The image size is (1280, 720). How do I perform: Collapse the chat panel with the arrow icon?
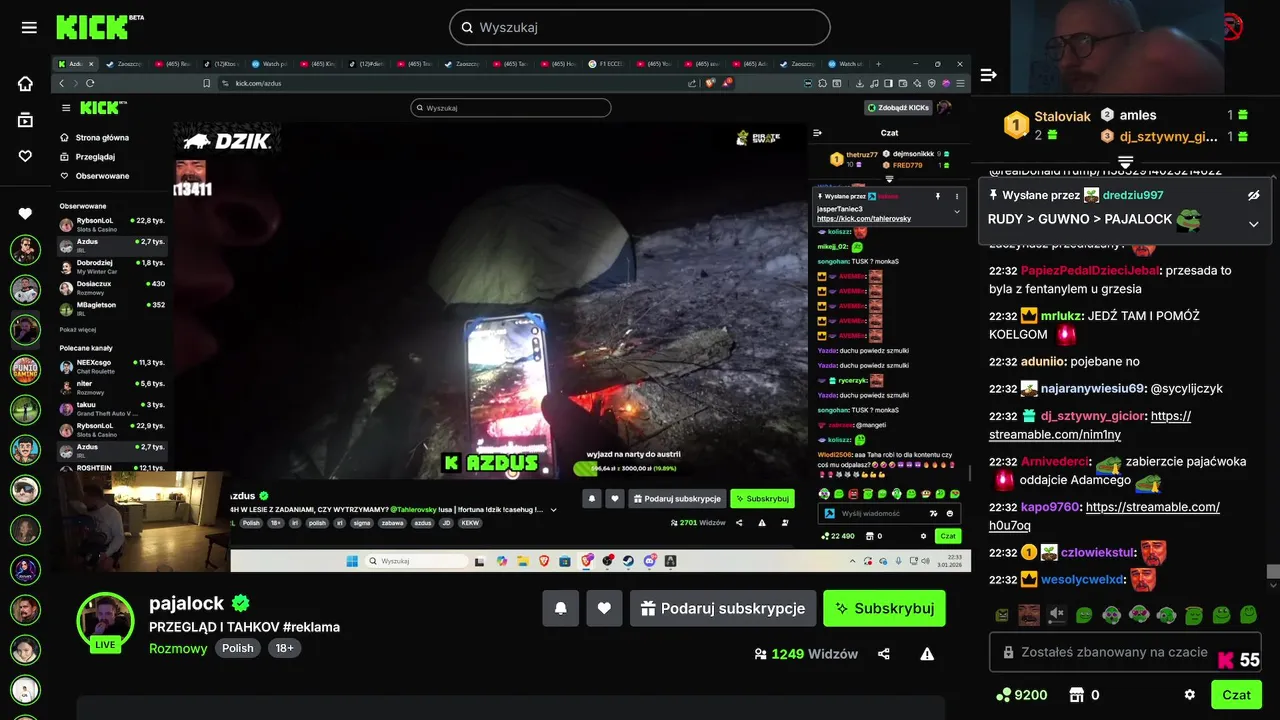click(989, 75)
